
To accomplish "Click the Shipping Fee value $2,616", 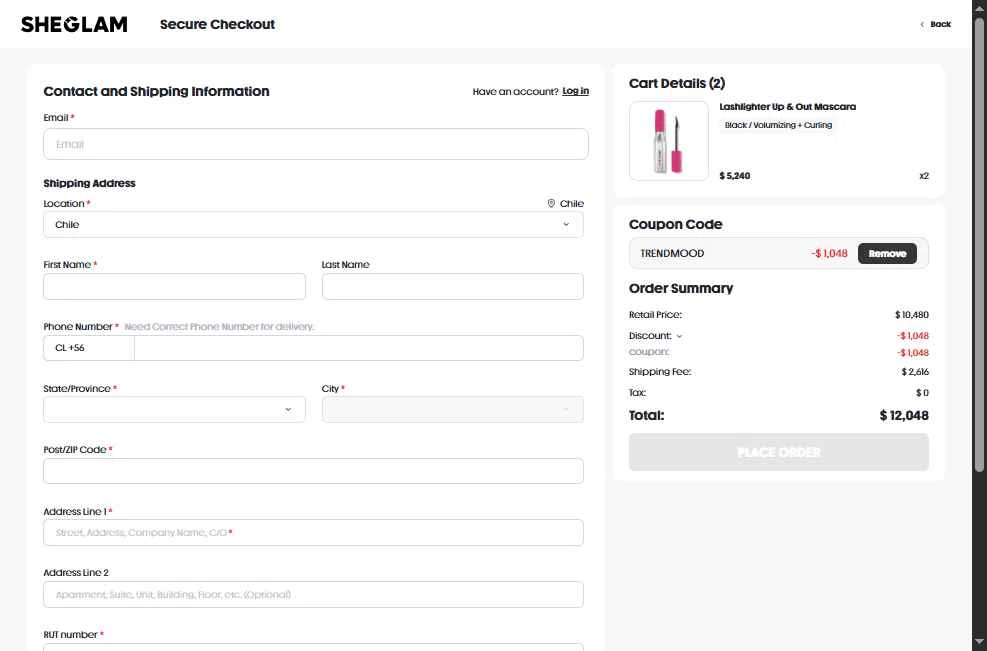I will coord(915,372).
